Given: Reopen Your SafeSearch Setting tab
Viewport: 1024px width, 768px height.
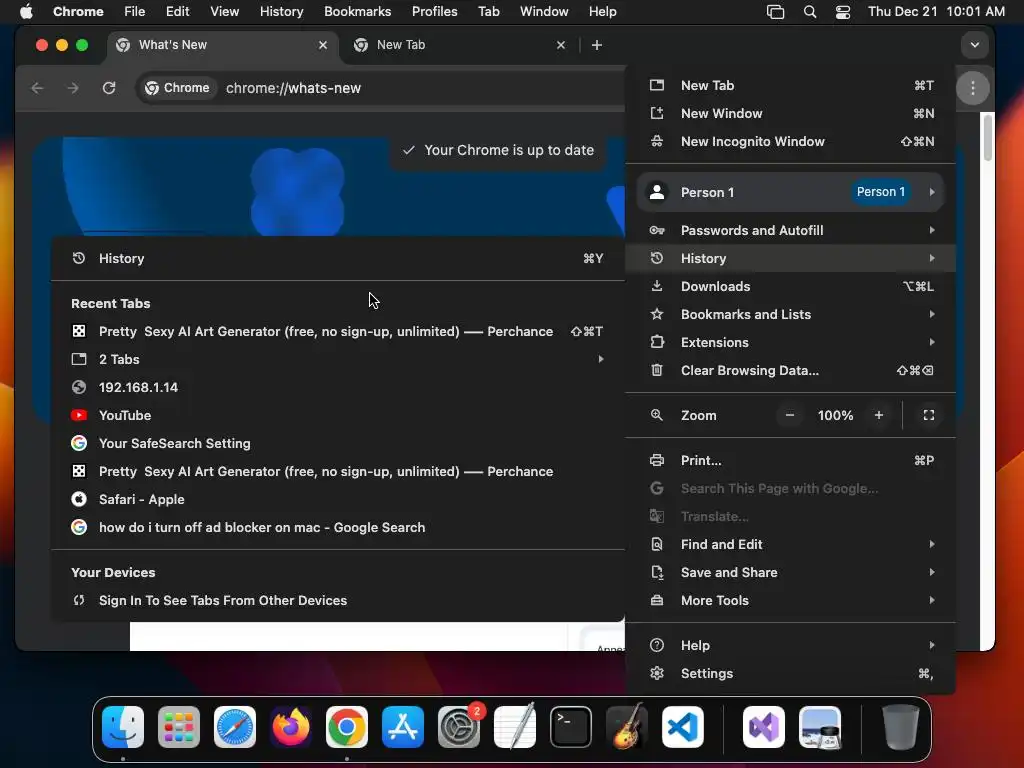Looking at the screenshot, I should click(338, 444).
